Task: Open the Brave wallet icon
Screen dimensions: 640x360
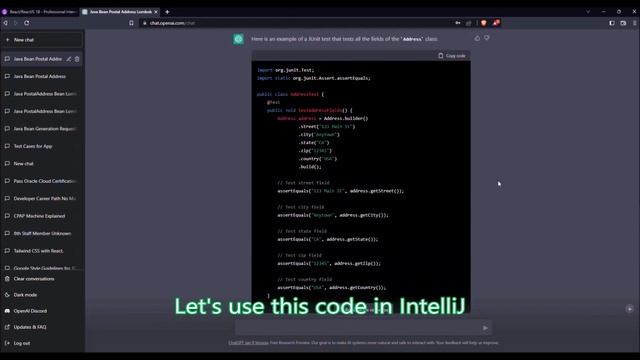Action: [623, 23]
